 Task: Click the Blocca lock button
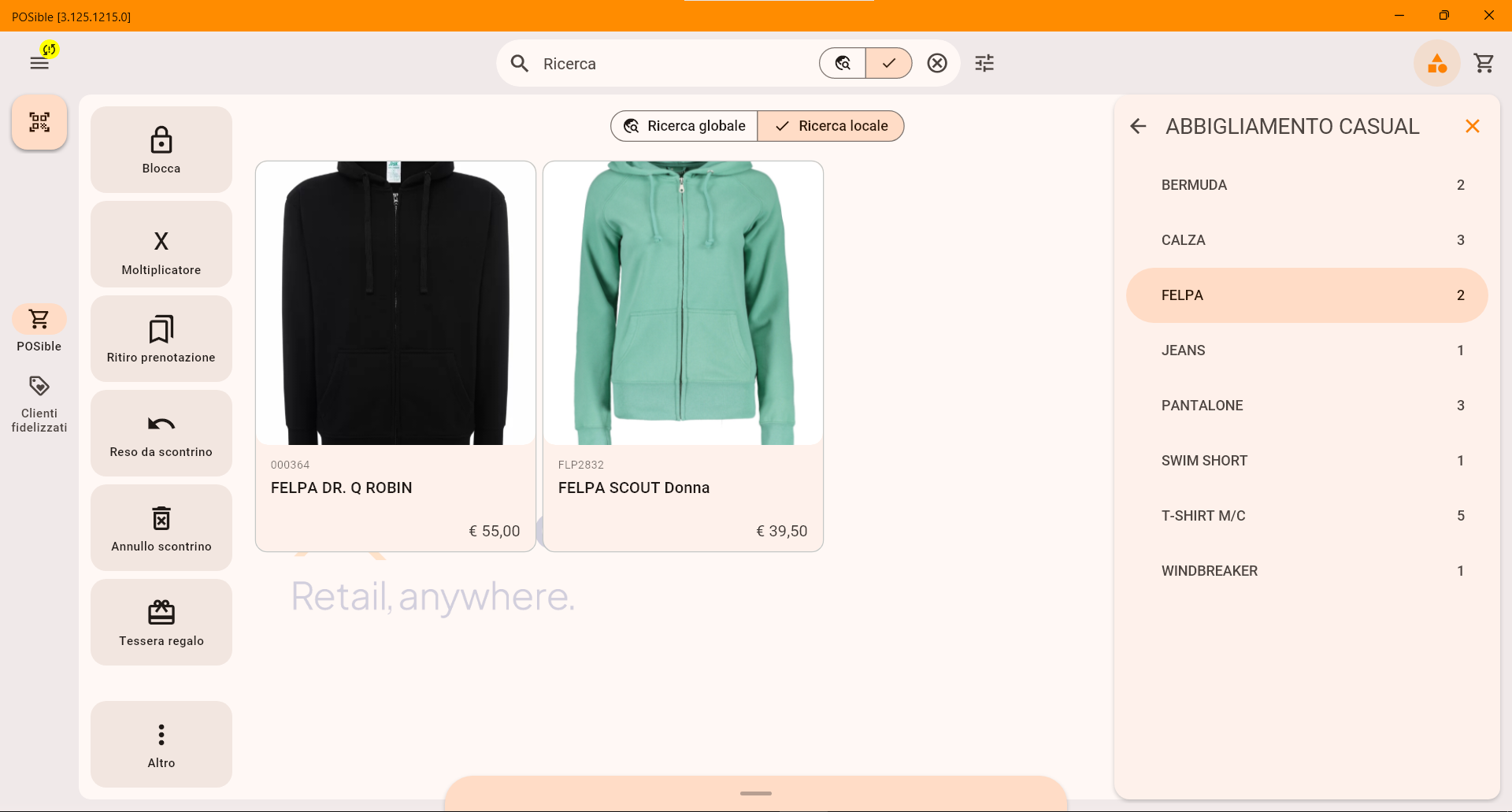click(x=161, y=150)
